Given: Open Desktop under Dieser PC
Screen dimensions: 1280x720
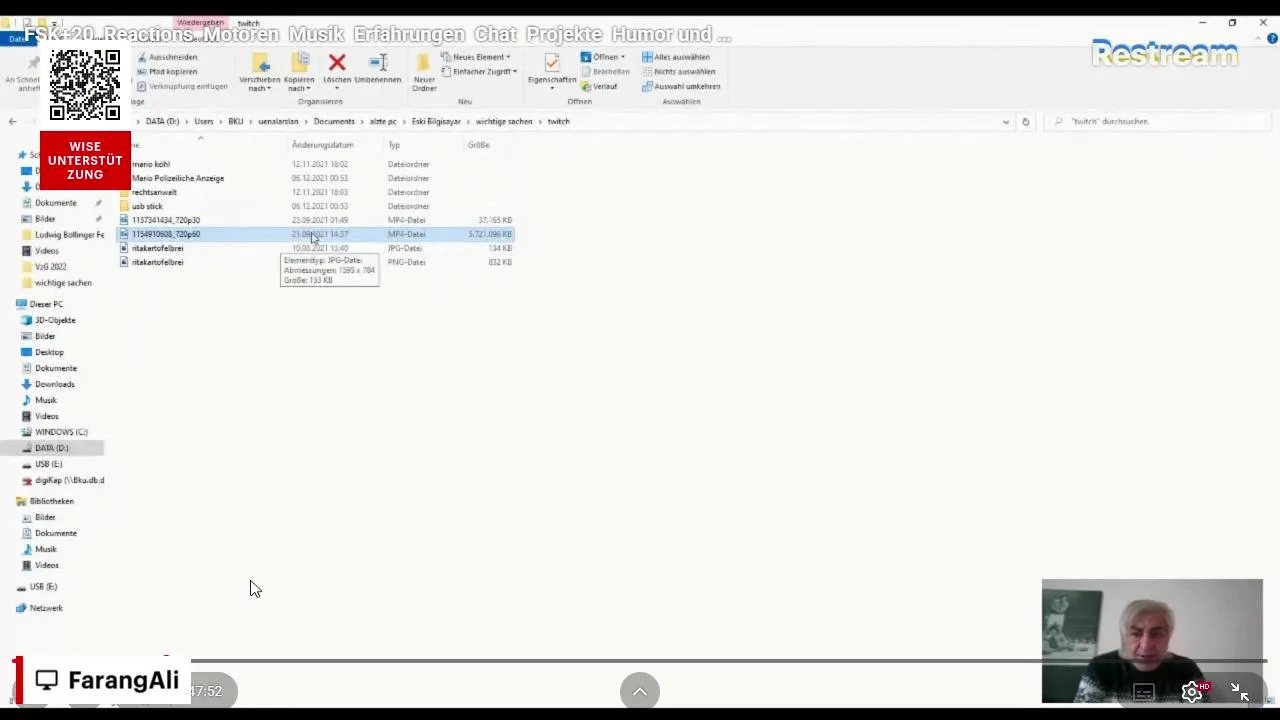Looking at the screenshot, I should tap(42, 352).
